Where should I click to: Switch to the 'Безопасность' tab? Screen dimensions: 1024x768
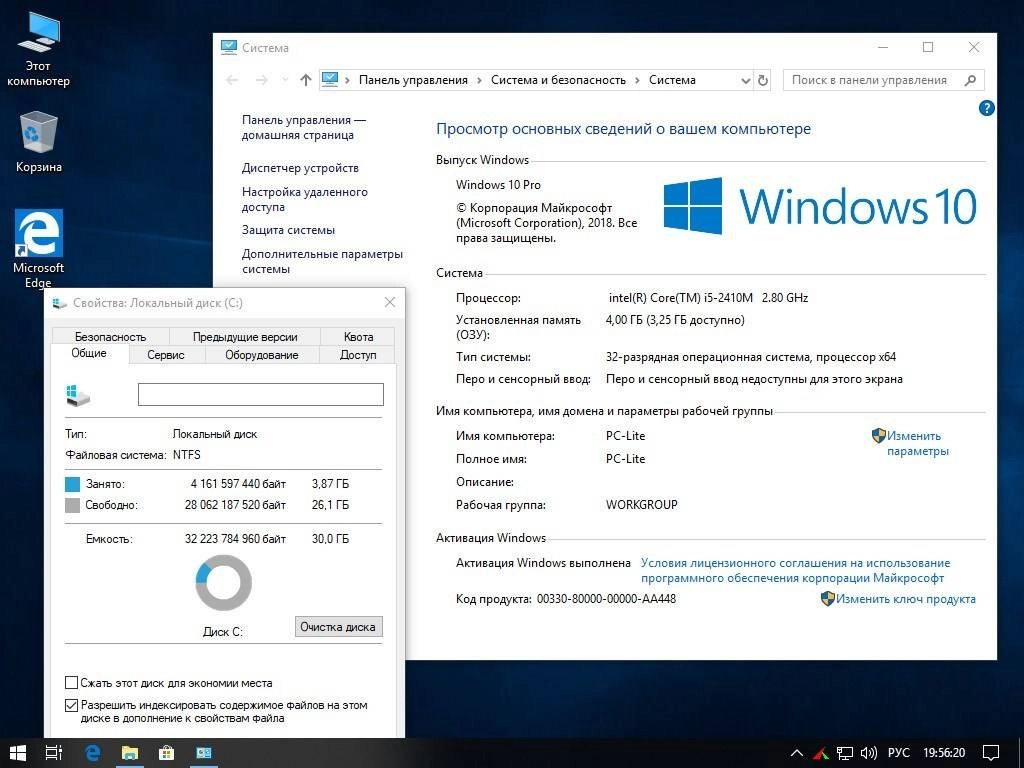[110, 336]
